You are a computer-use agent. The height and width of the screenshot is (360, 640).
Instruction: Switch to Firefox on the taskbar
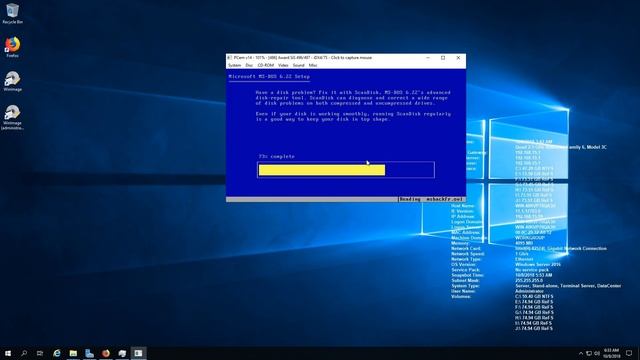tap(106, 353)
